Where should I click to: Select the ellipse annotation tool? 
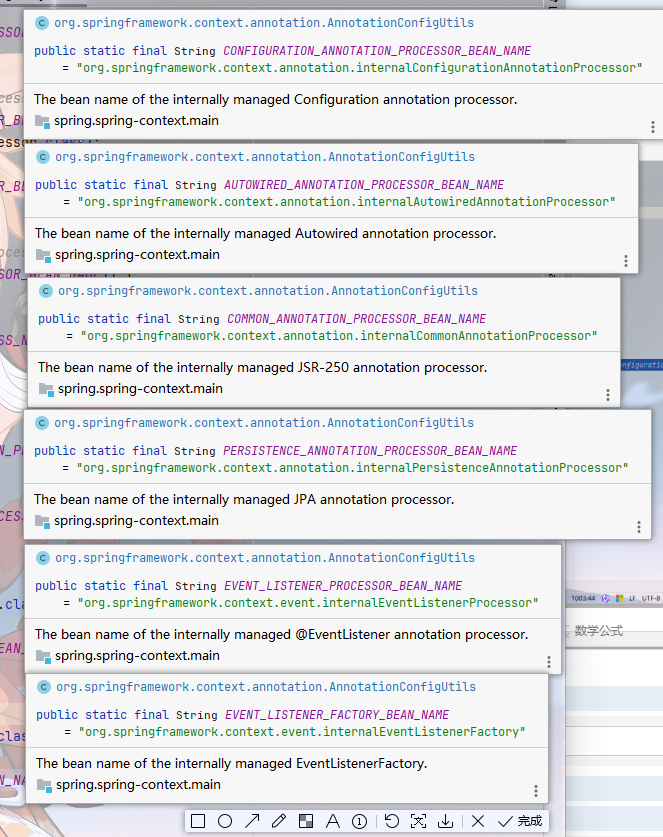pos(225,820)
